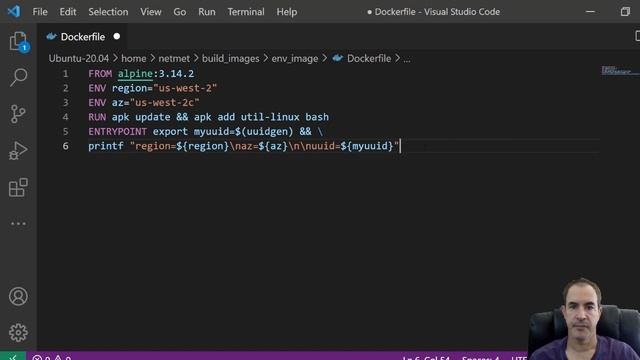Open the Selection menu
The image size is (640, 360).
pyautogui.click(x=108, y=12)
